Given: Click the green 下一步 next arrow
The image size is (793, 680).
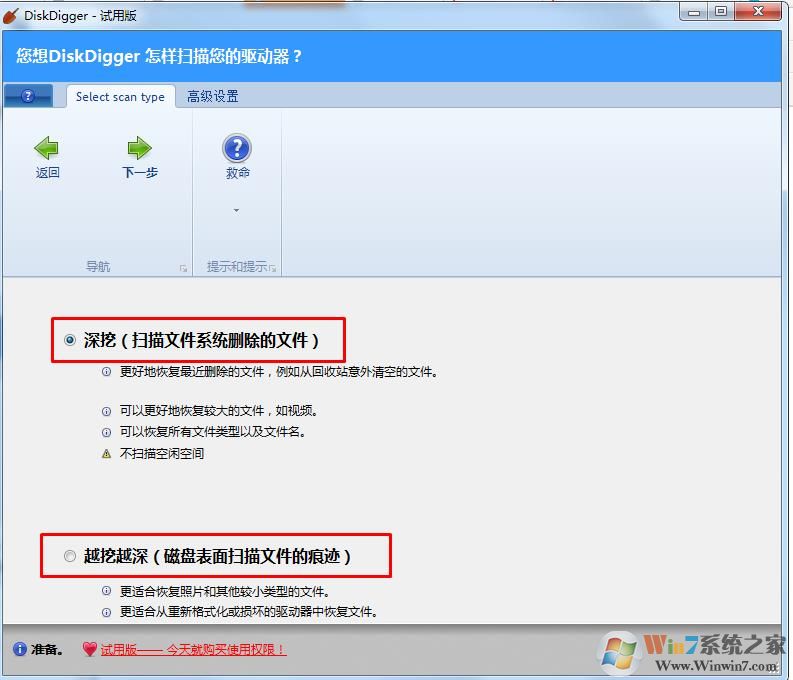Looking at the screenshot, I should pos(139,148).
